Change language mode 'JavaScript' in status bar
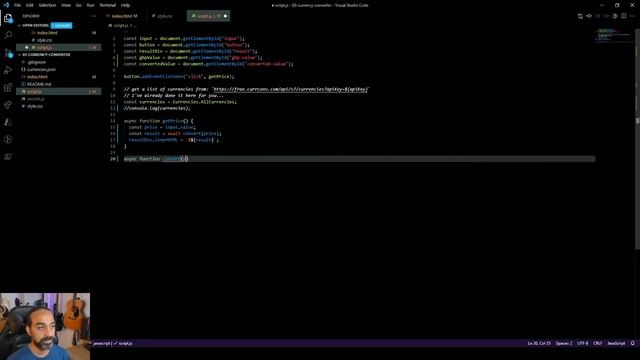 [616, 343]
